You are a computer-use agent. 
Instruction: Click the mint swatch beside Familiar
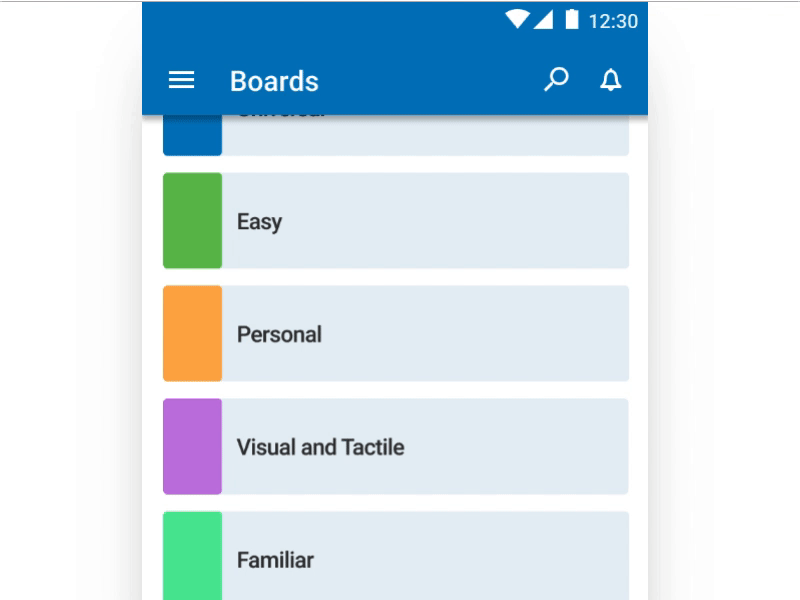coord(193,557)
